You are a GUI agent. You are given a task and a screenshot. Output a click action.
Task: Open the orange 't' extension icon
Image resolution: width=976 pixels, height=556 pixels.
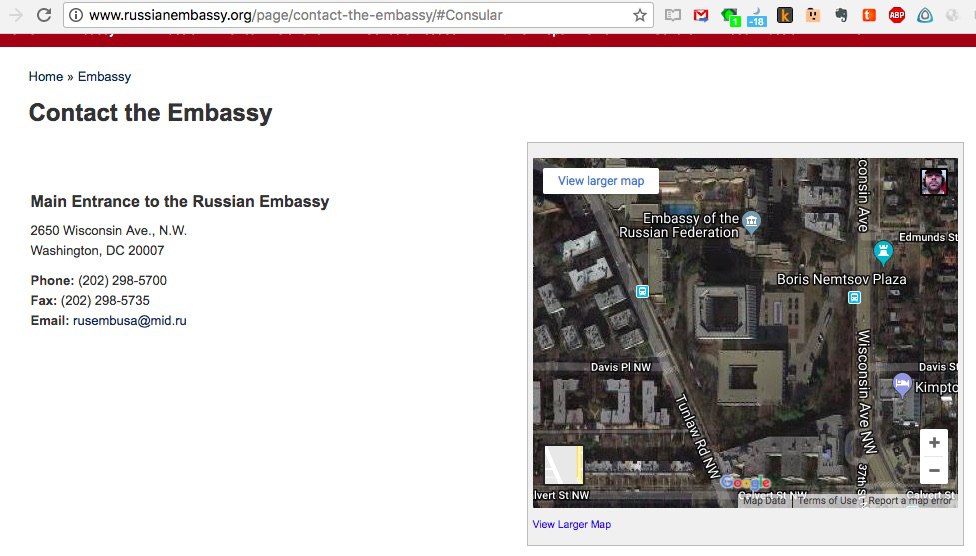869,15
